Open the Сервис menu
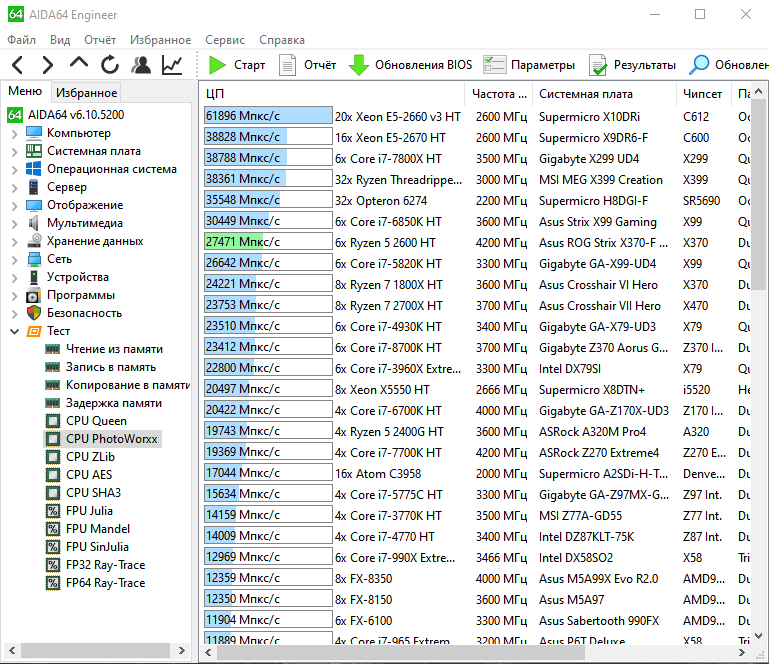769x664 pixels. tap(225, 40)
